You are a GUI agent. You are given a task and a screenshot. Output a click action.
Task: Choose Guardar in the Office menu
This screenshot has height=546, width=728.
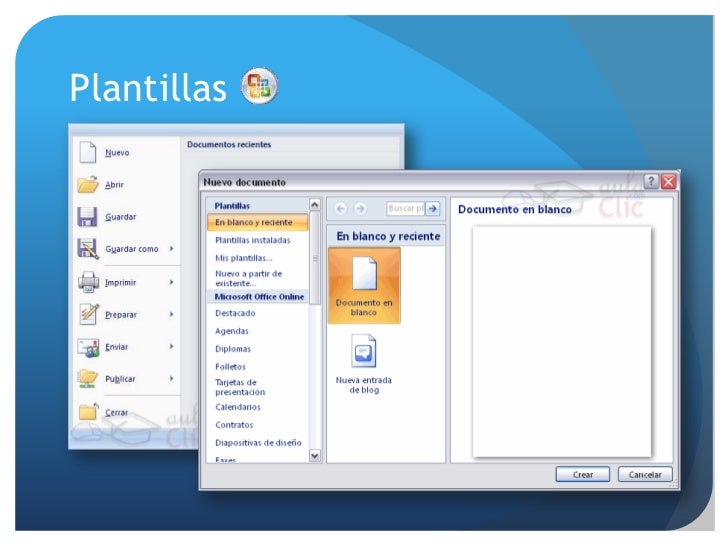tap(121, 217)
